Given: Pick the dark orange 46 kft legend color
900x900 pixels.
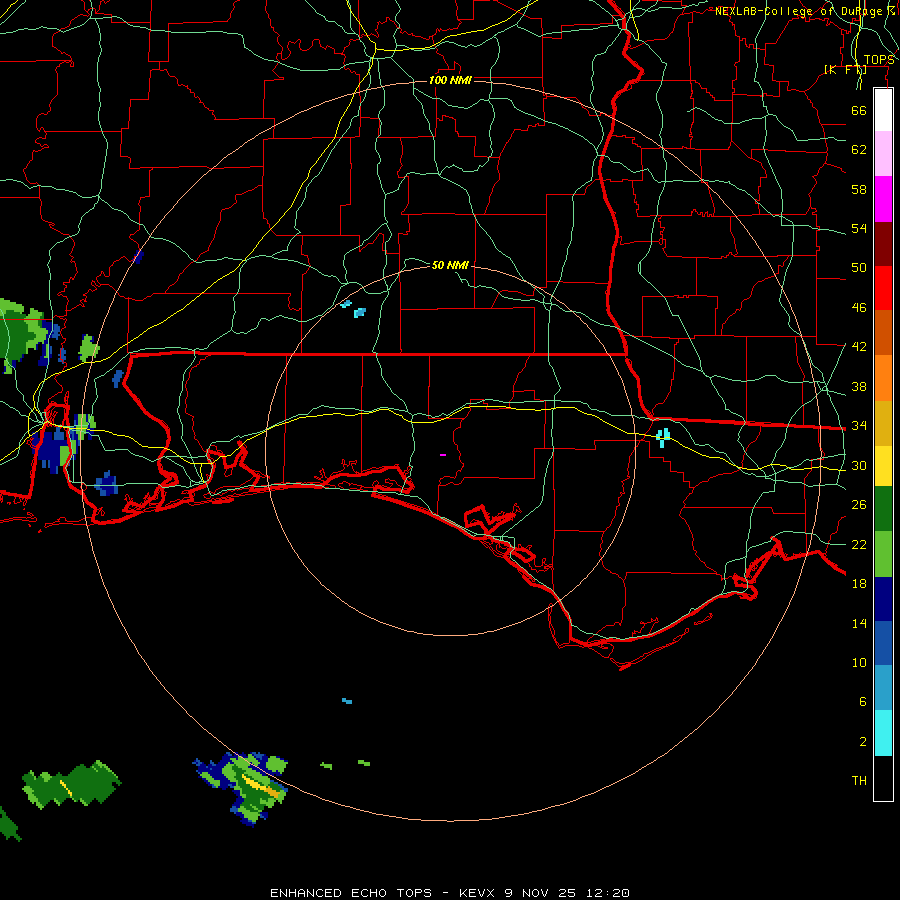Looking at the screenshot, I should (x=883, y=332).
